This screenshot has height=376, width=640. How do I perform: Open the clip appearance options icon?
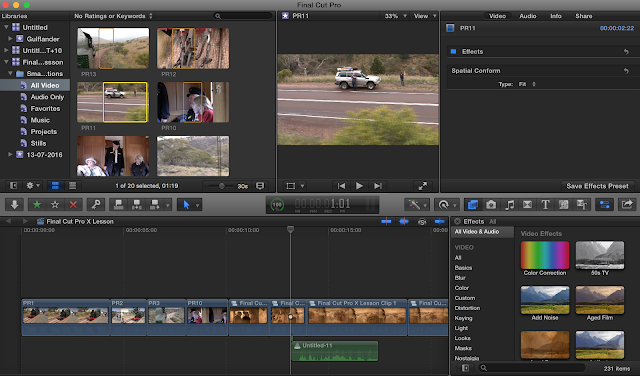pyautogui.click(x=260, y=186)
